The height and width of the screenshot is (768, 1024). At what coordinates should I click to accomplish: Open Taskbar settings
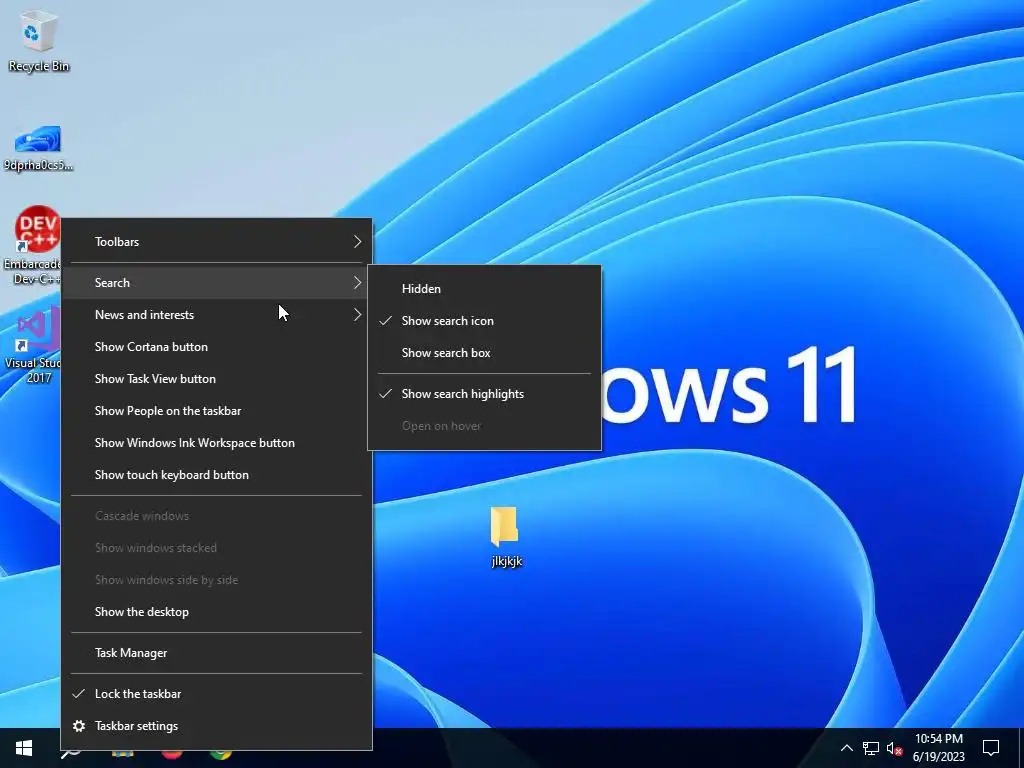click(x=216, y=726)
